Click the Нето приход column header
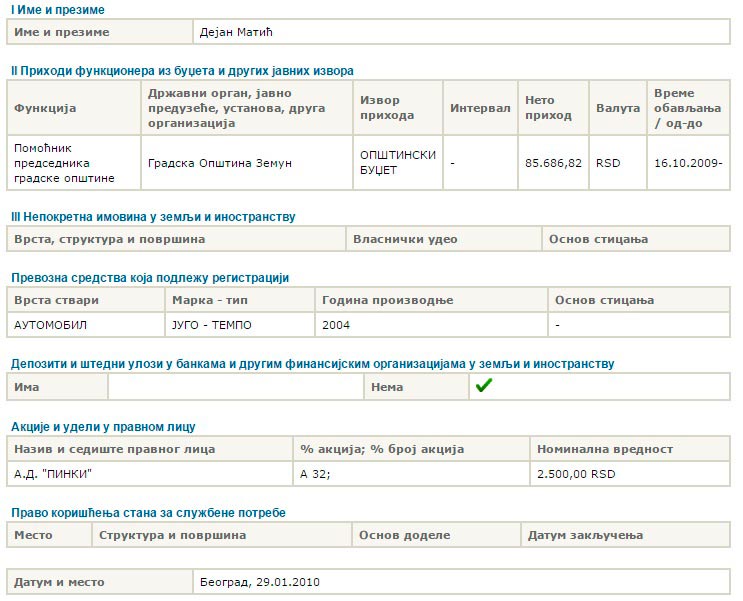 click(x=548, y=108)
